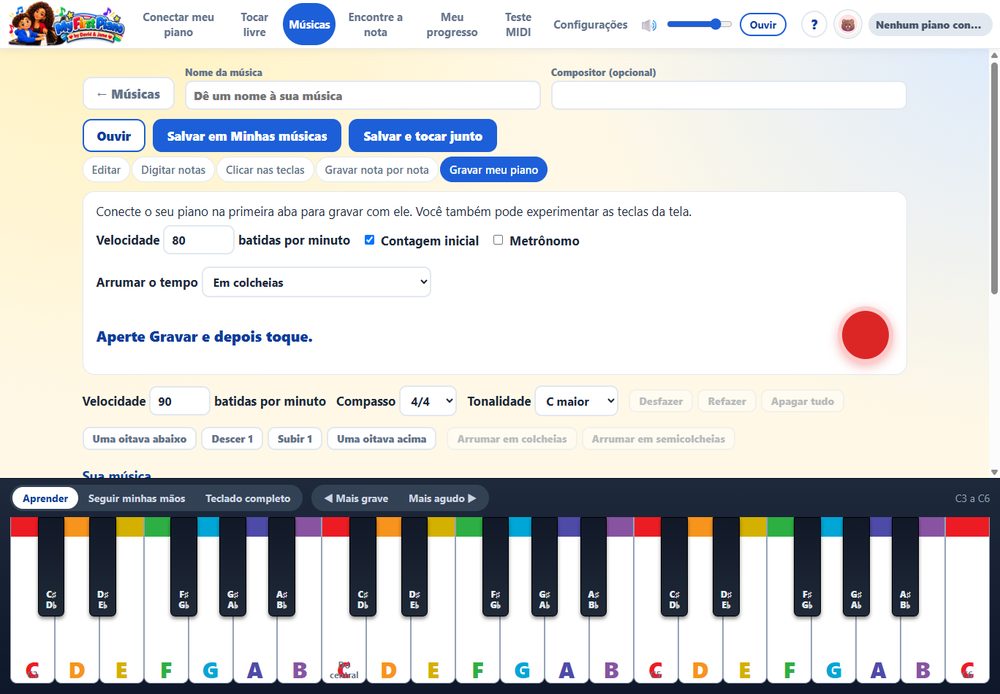This screenshot has width=1000, height=694.
Task: Click the My First Piano logo
Action: click(x=66, y=24)
